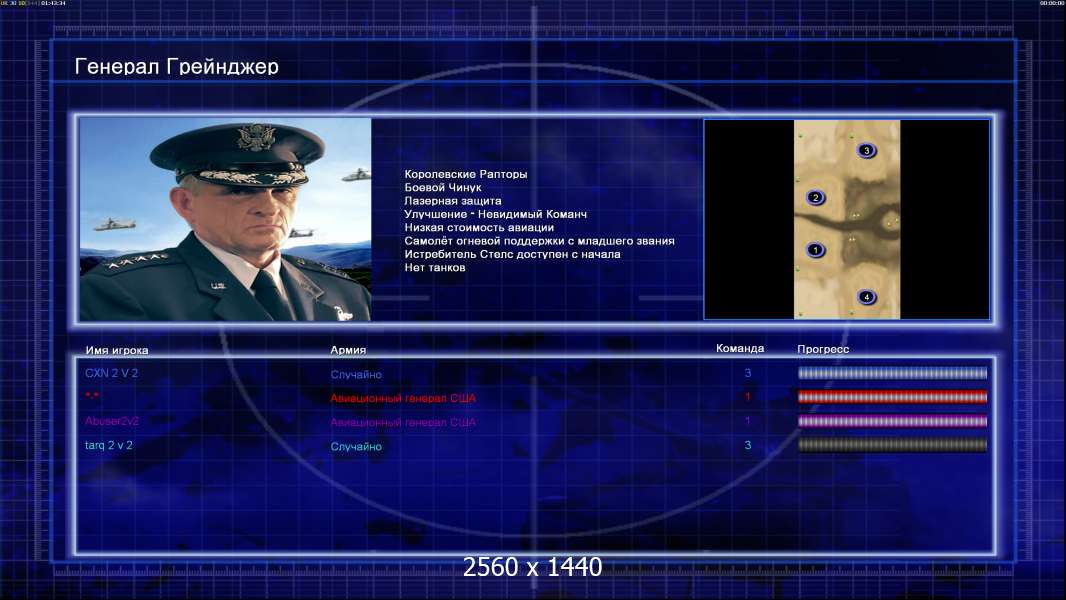Click player name 'Abuser2v2'
The width and height of the screenshot is (1066, 600).
click(x=111, y=421)
